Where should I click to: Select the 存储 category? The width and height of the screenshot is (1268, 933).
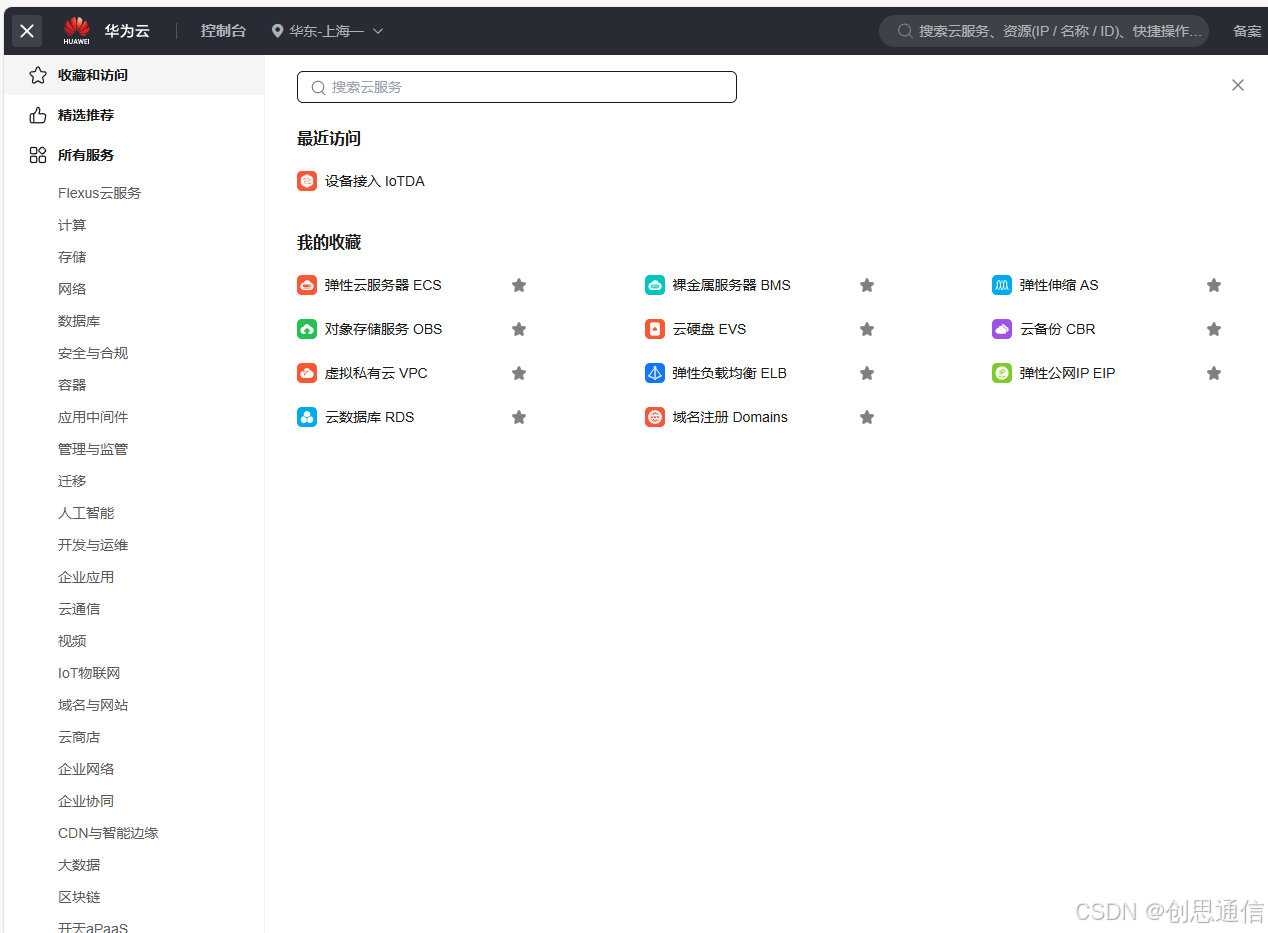click(x=72, y=257)
